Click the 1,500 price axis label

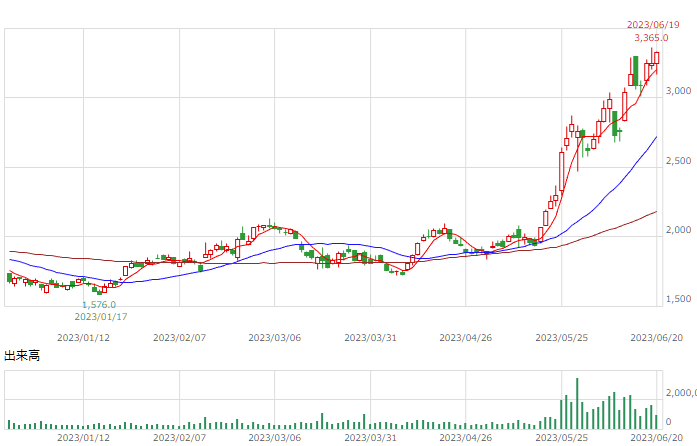pos(678,299)
